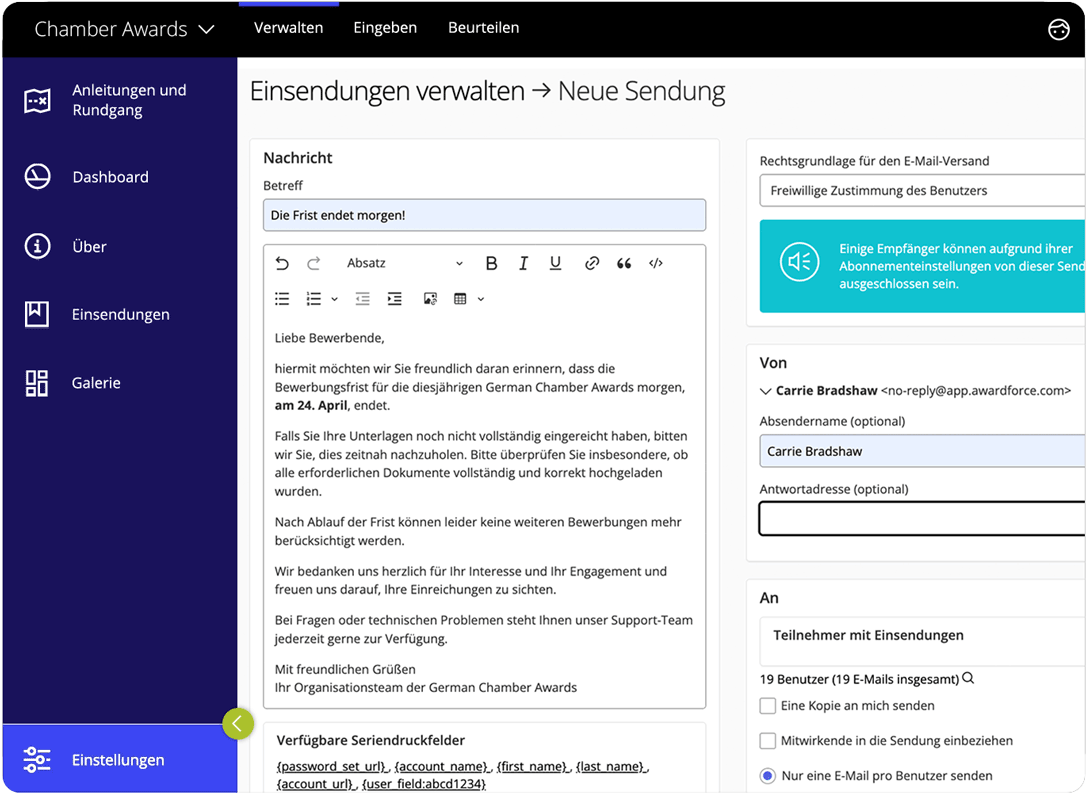This screenshot has width=1086, height=797.
Task: Switch to the Eingeben tab
Action: pos(385,28)
